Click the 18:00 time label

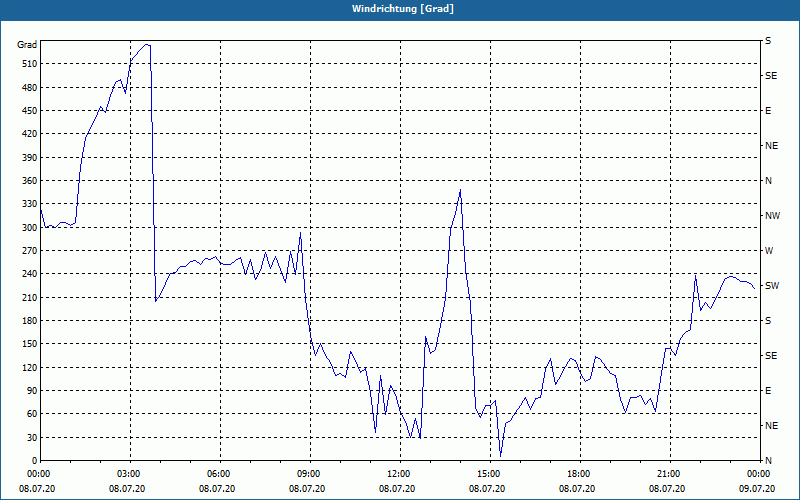point(578,474)
